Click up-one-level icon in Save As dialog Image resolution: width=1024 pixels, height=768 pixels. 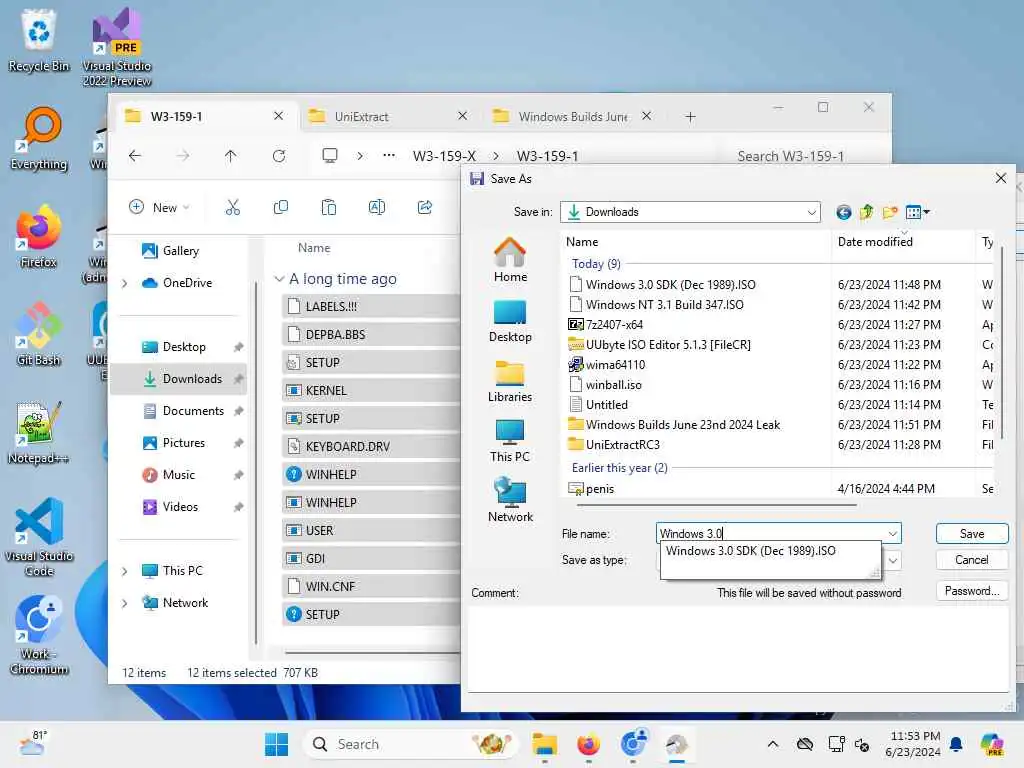tap(867, 212)
